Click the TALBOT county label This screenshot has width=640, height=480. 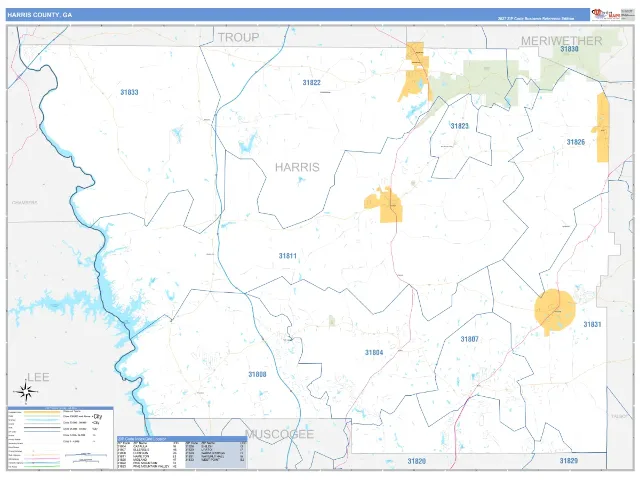click(618, 416)
